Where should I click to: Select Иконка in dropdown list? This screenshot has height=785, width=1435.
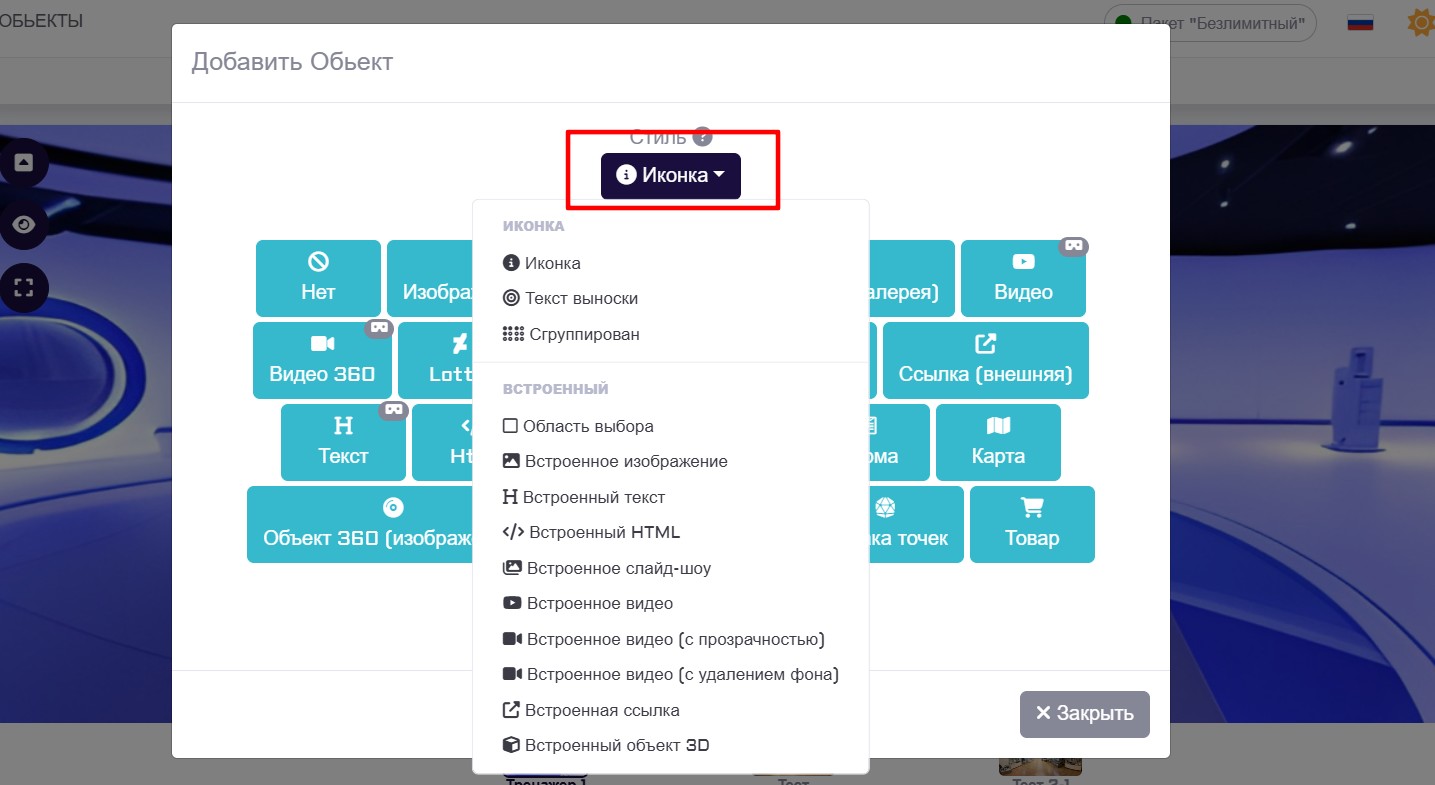[541, 263]
